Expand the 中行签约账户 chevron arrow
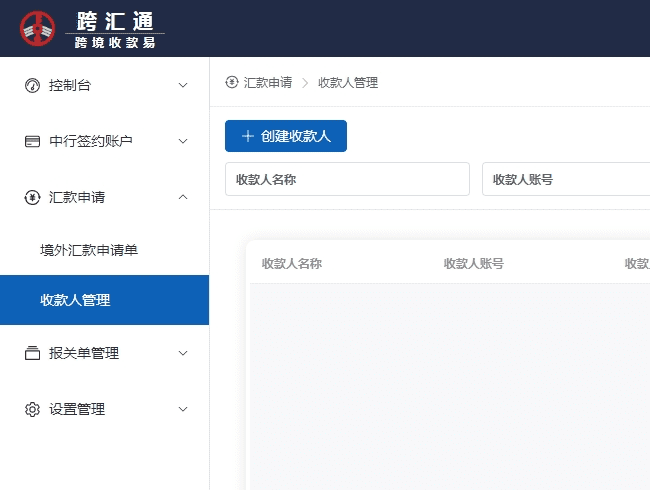This screenshot has width=650, height=490. [183, 141]
